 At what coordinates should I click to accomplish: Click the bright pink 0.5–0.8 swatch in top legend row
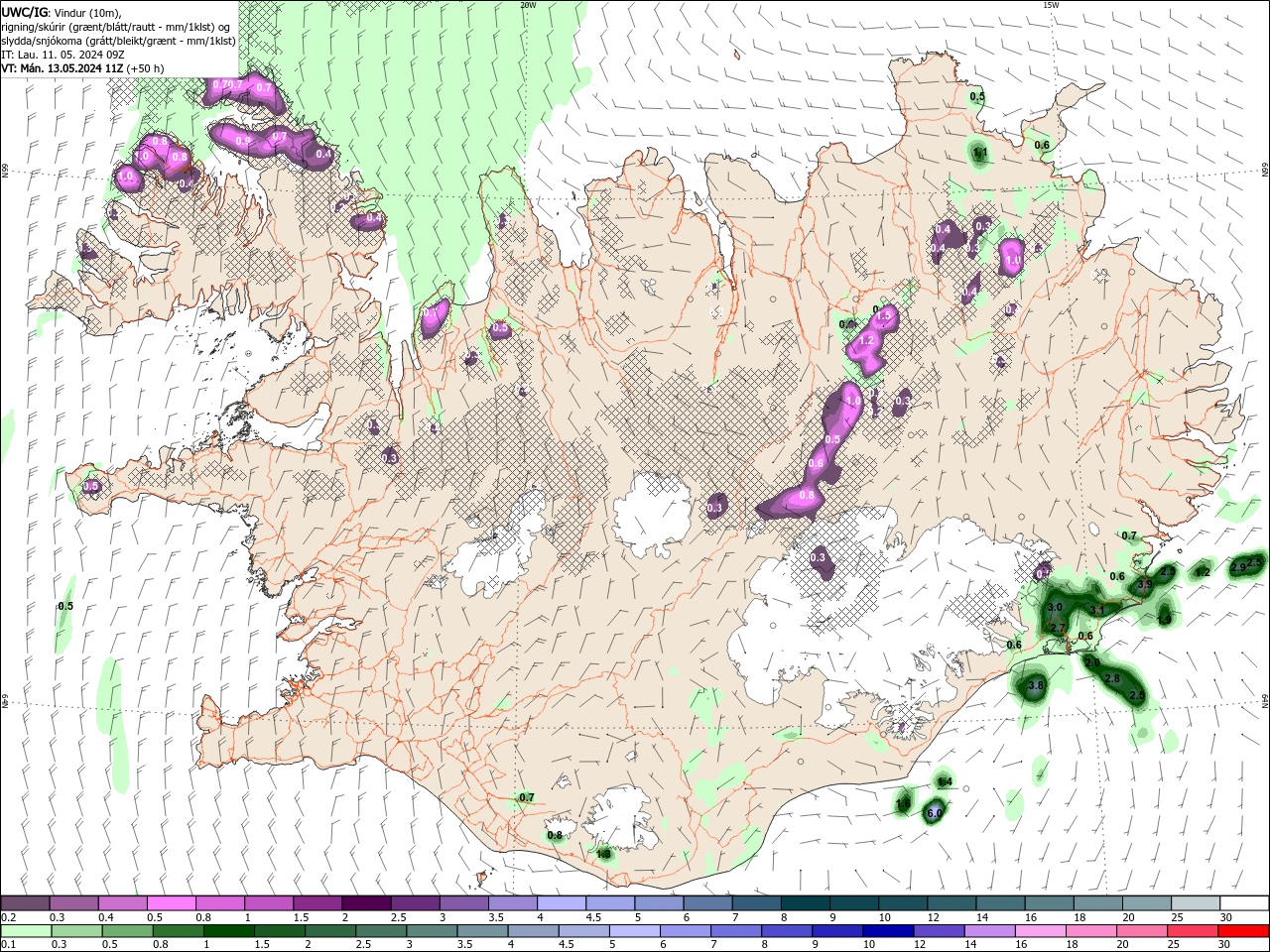point(171,903)
